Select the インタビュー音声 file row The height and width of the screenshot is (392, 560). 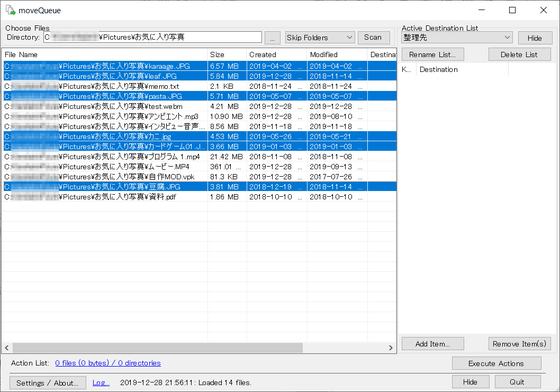pos(200,126)
